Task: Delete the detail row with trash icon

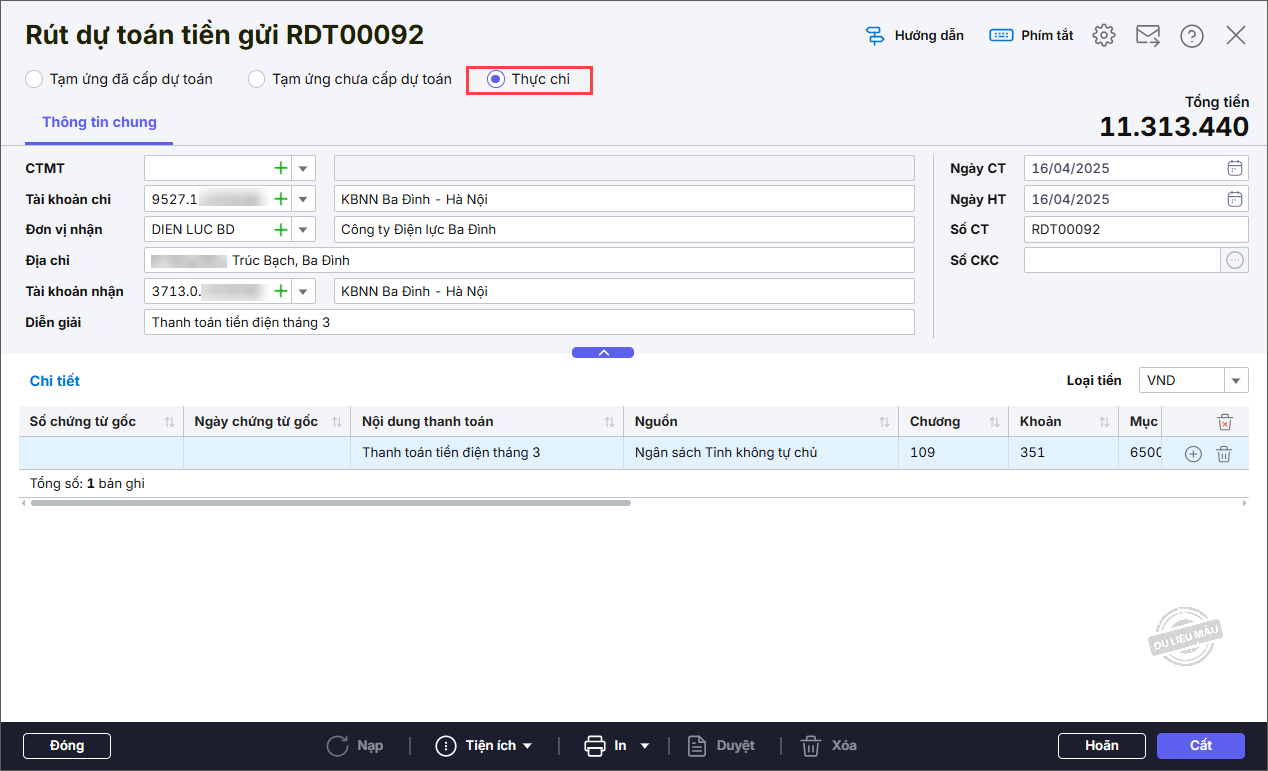Action: 1223,454
